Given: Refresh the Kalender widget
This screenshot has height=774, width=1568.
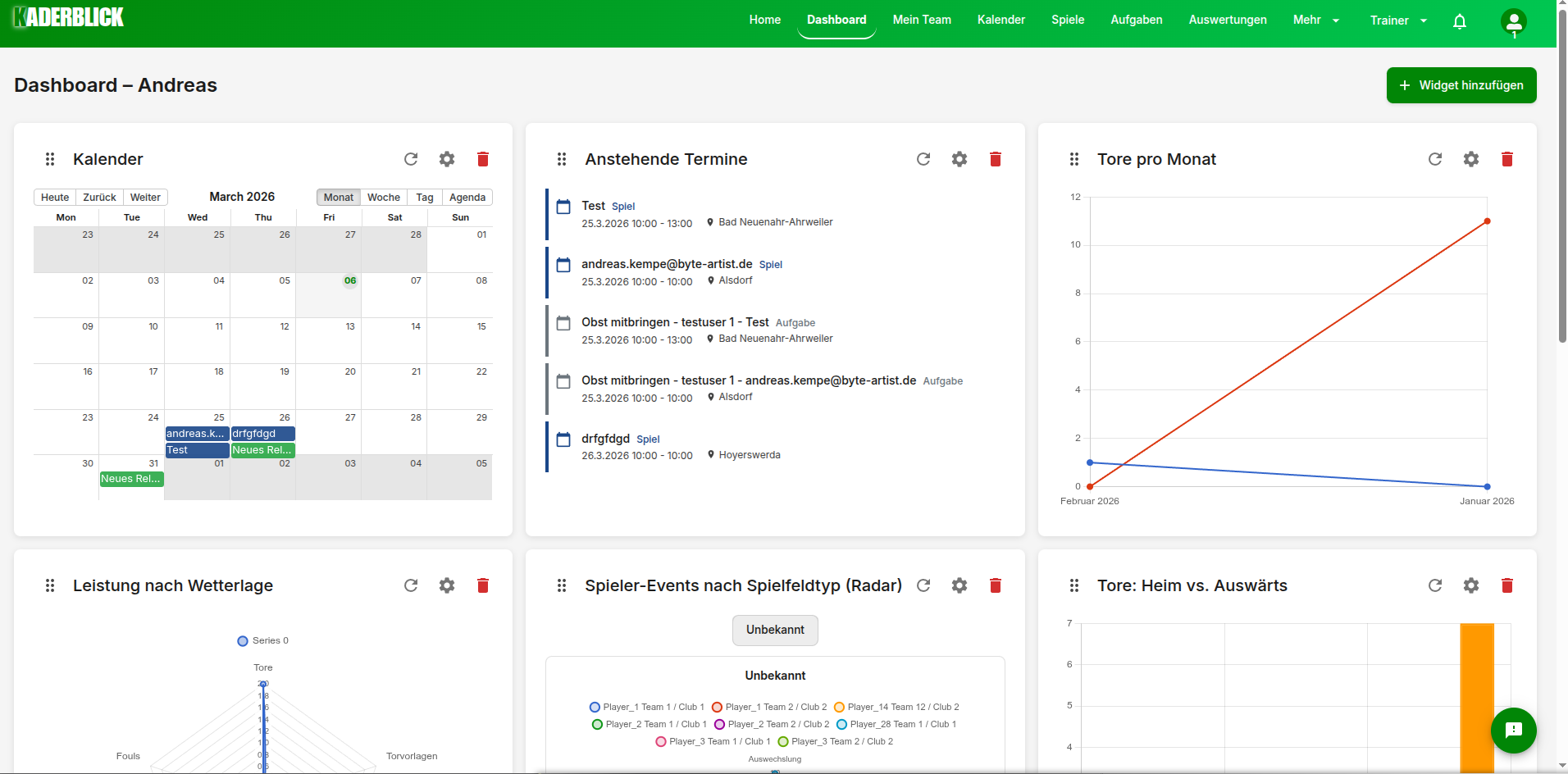Looking at the screenshot, I should click(x=411, y=159).
